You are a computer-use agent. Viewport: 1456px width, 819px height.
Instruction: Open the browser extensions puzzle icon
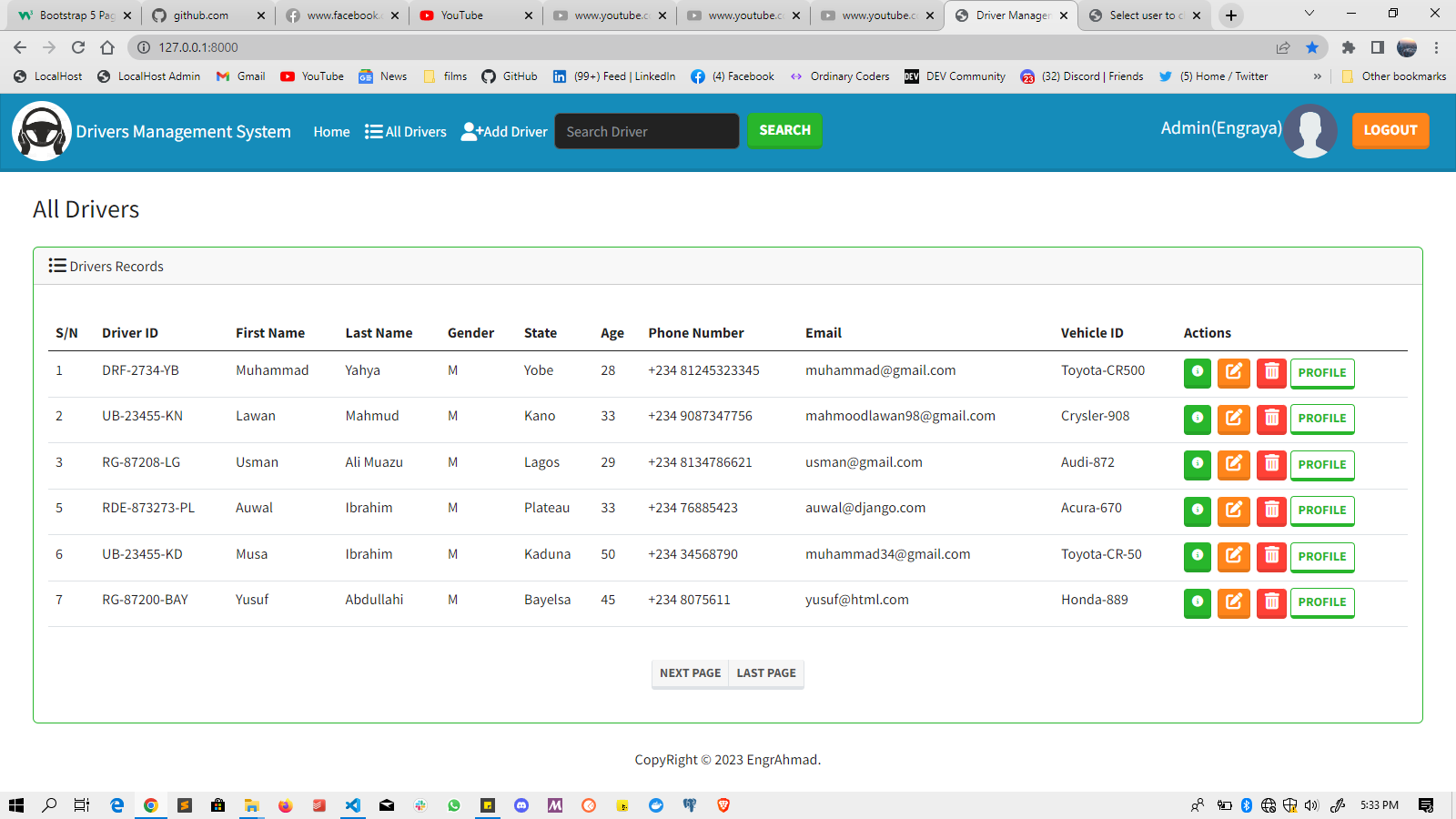pos(1348,47)
